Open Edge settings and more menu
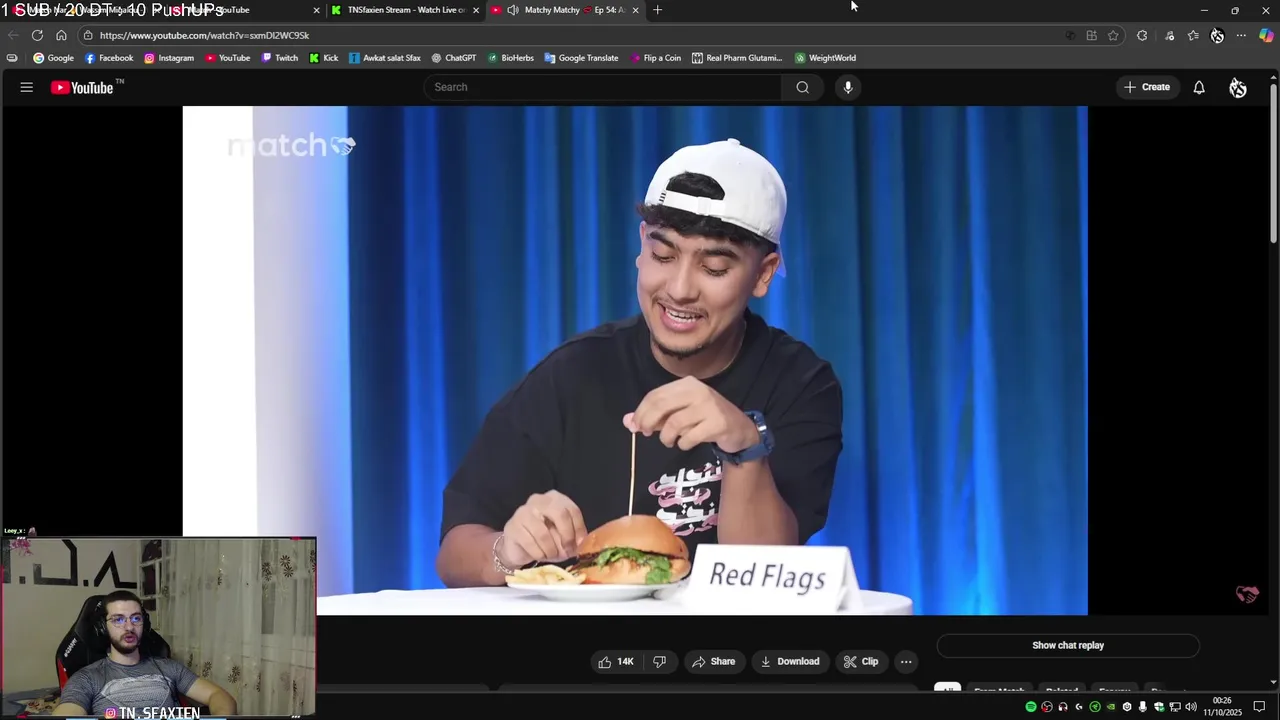 pos(1241,35)
